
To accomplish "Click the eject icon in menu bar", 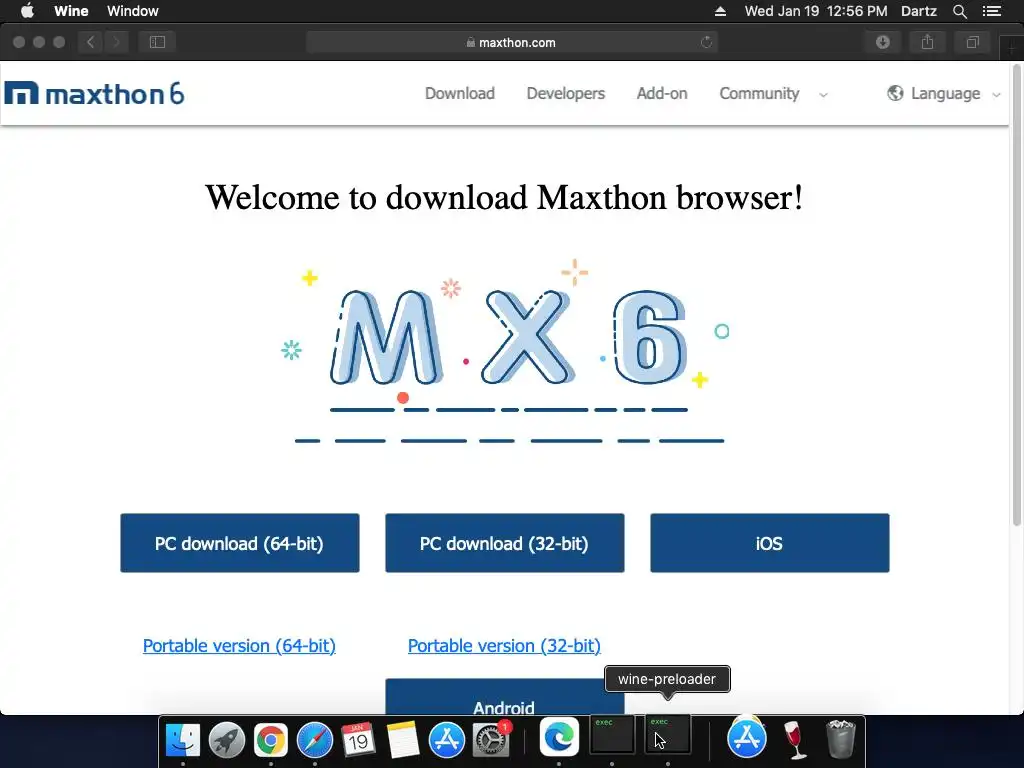I will coord(720,11).
